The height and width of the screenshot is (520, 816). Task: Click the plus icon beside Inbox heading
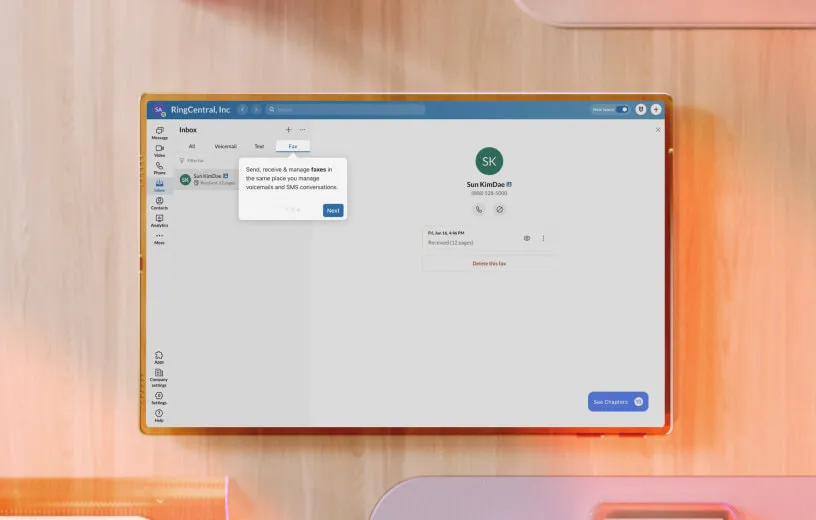pyautogui.click(x=288, y=130)
